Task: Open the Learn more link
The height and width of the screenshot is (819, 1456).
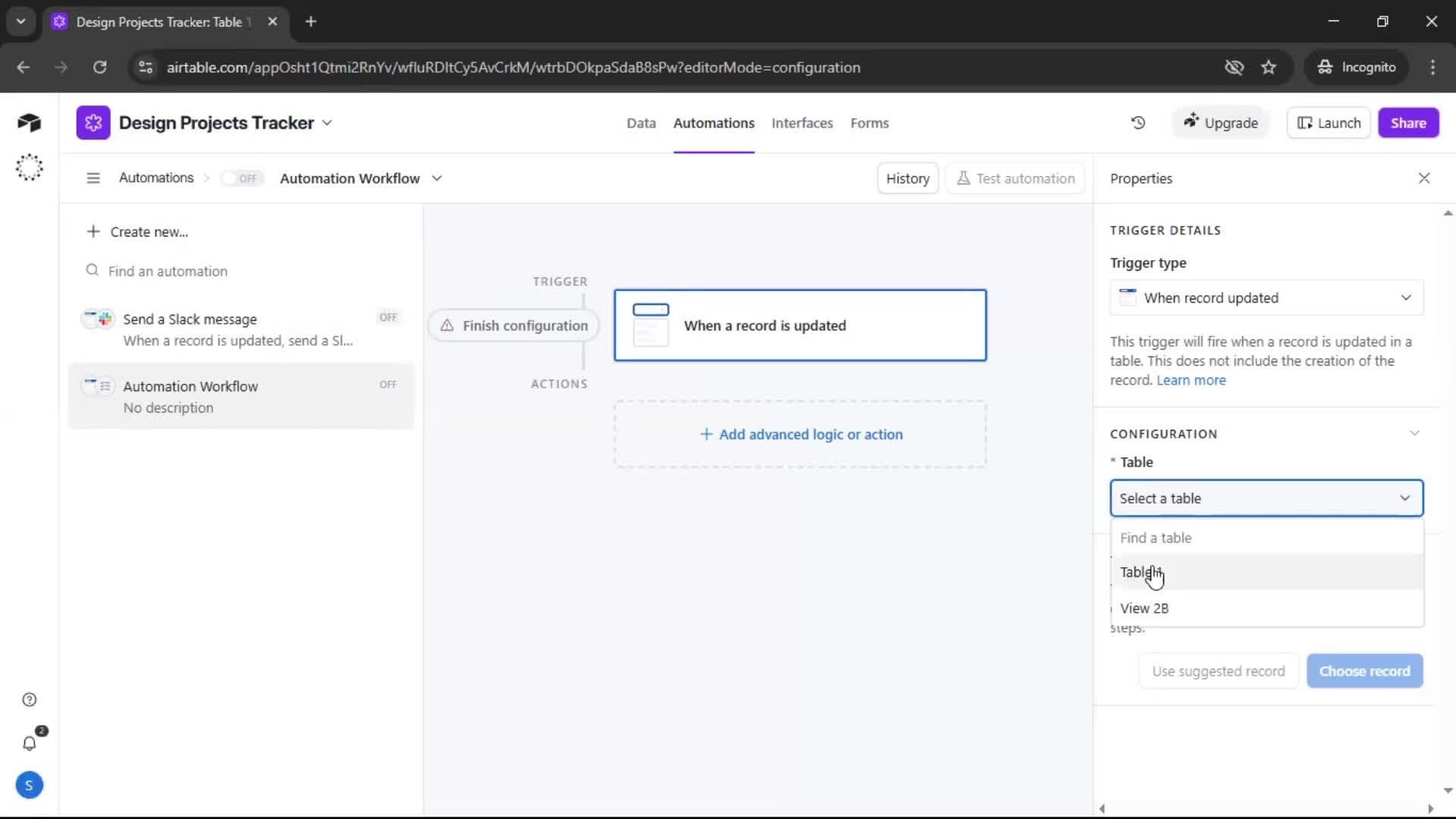Action: [1191, 380]
